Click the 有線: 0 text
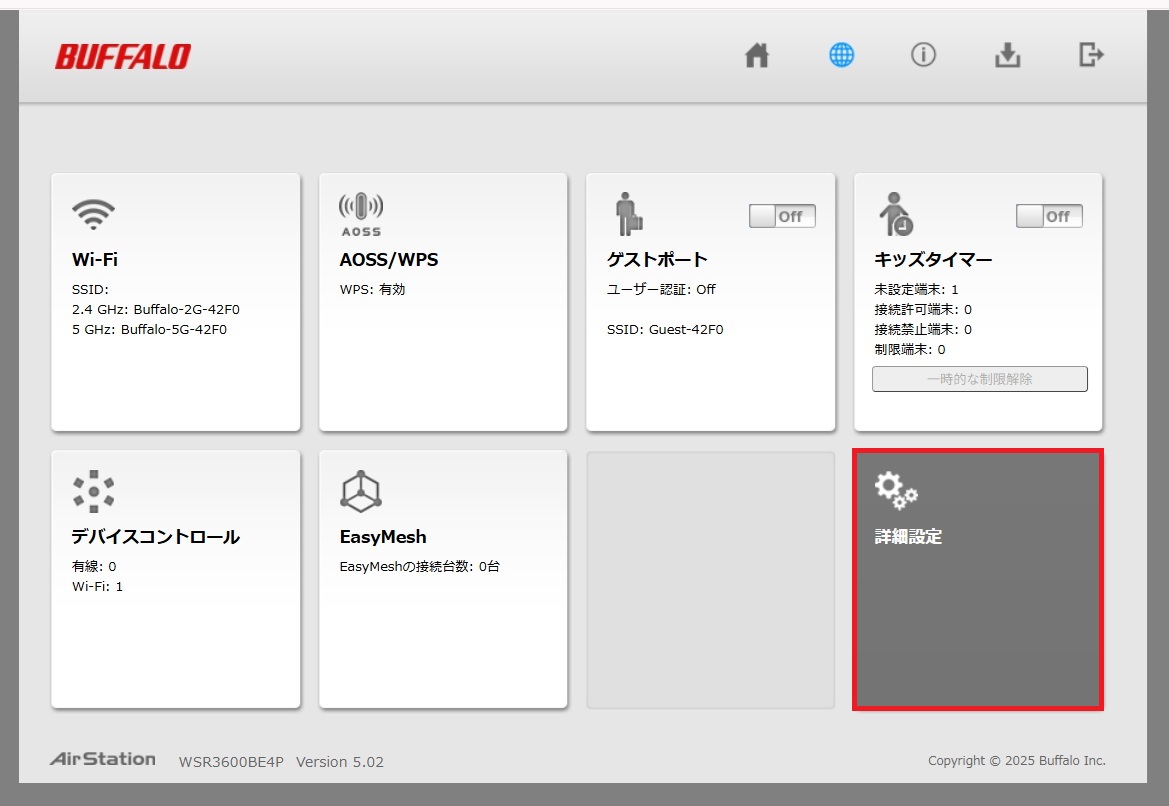1169x806 pixels. point(94,567)
